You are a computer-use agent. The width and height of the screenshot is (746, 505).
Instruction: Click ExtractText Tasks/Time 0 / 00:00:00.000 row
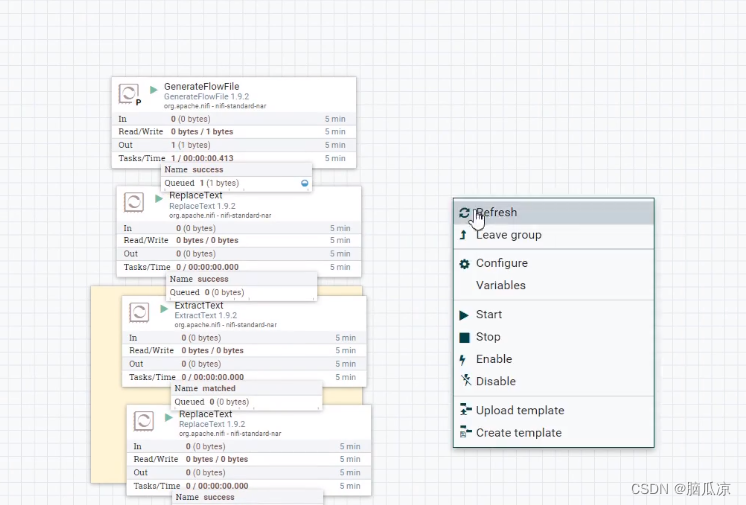[245, 377]
